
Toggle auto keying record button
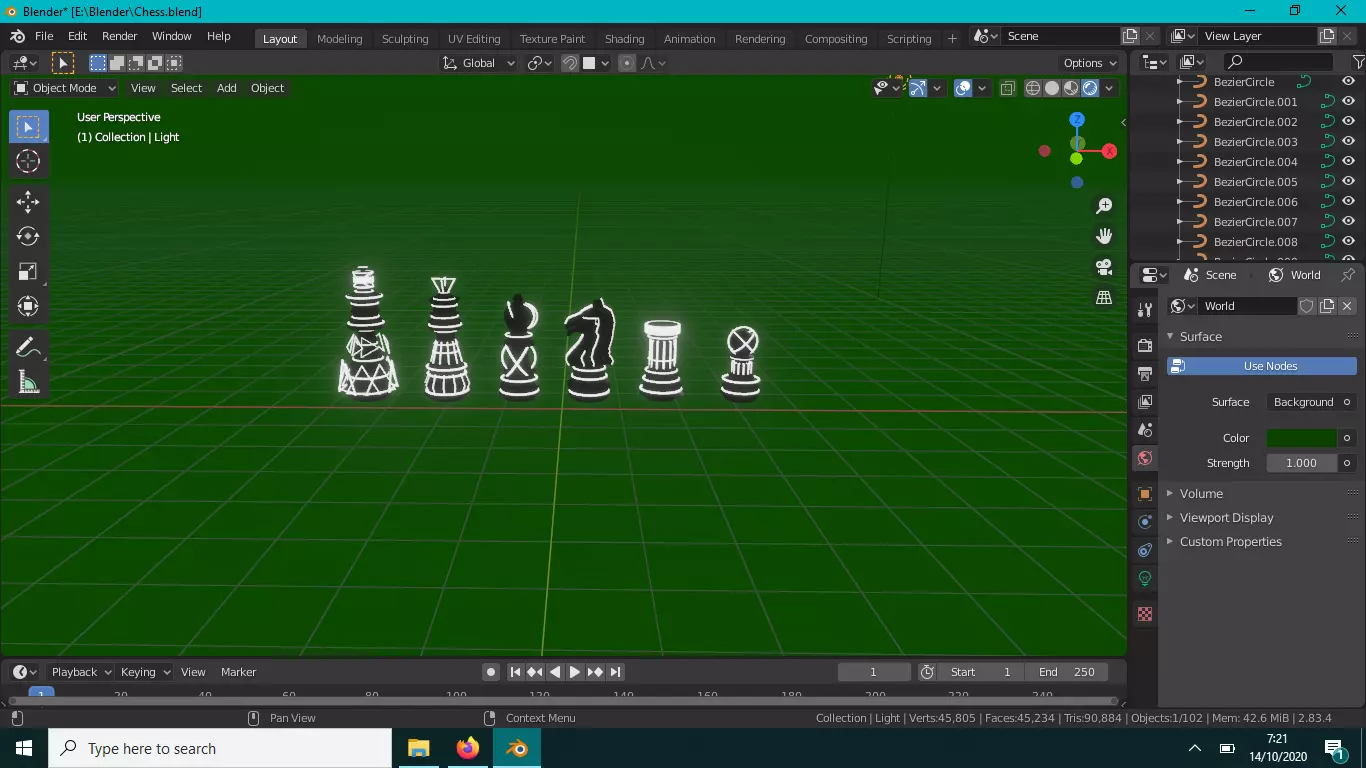(x=491, y=672)
